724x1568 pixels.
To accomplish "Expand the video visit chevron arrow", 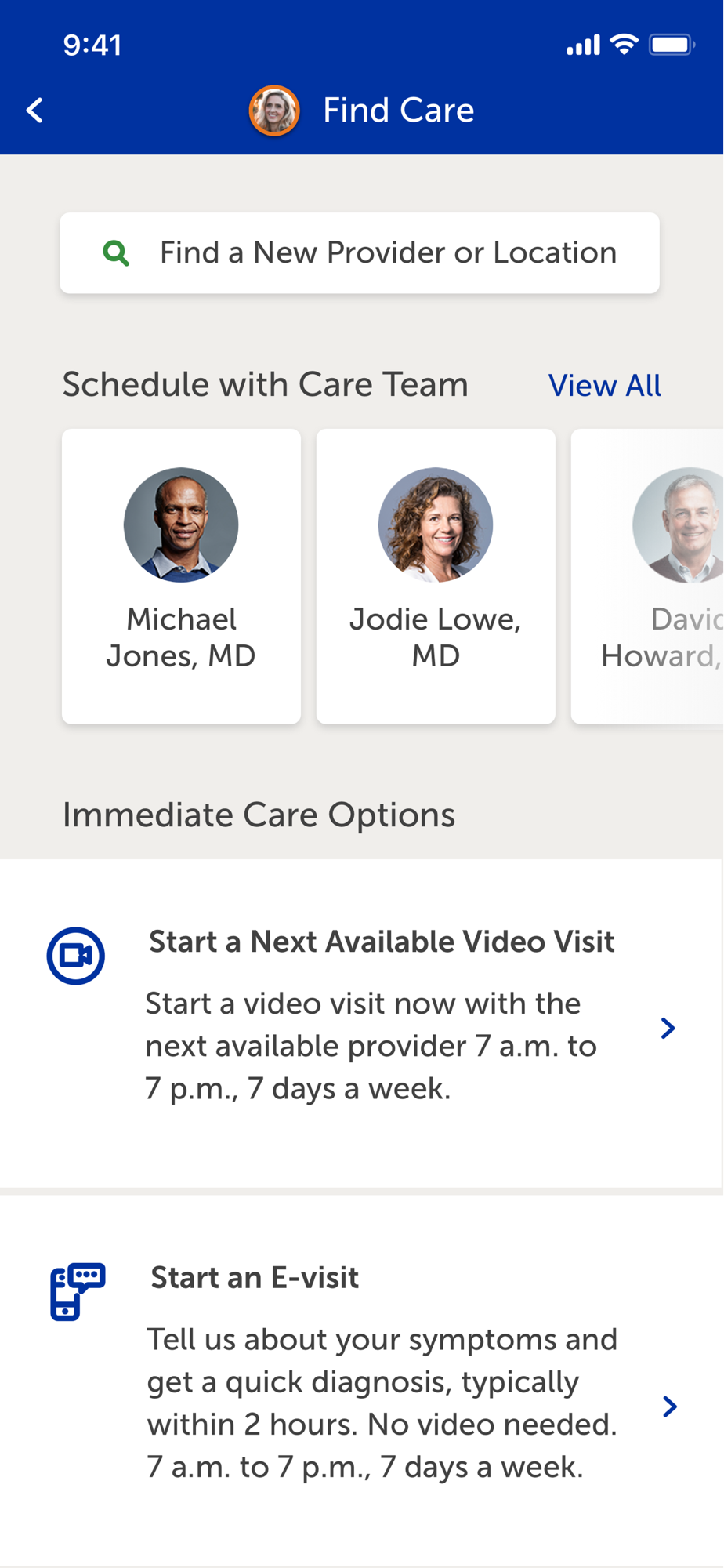I will pos(668,1028).
